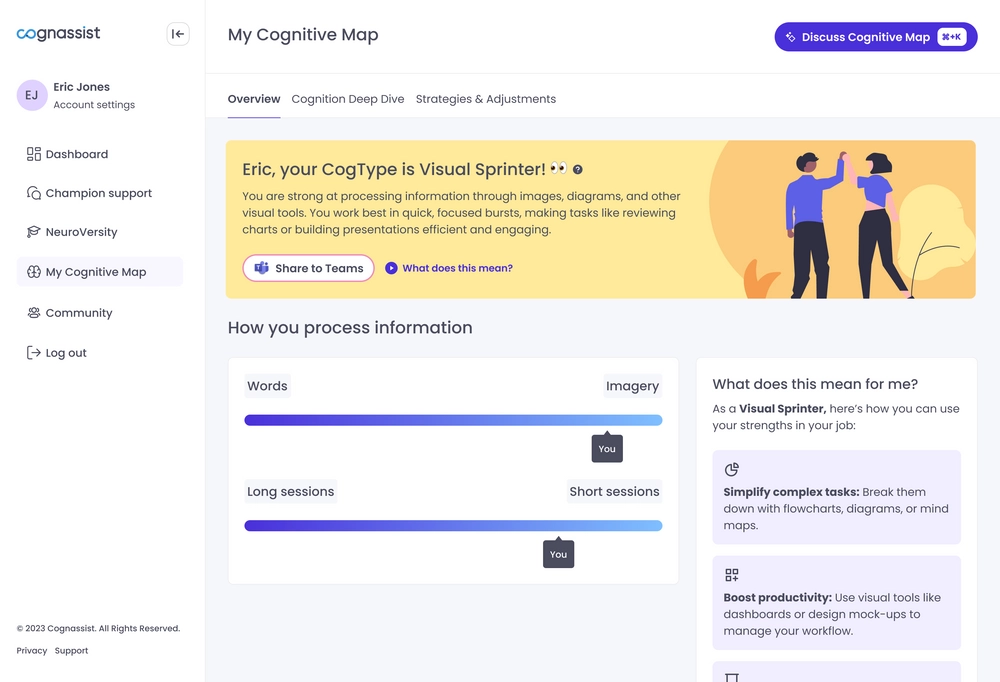The image size is (1000, 682).
Task: Click the CogType Visual Sprinter headline
Action: pyautogui.click(x=393, y=169)
